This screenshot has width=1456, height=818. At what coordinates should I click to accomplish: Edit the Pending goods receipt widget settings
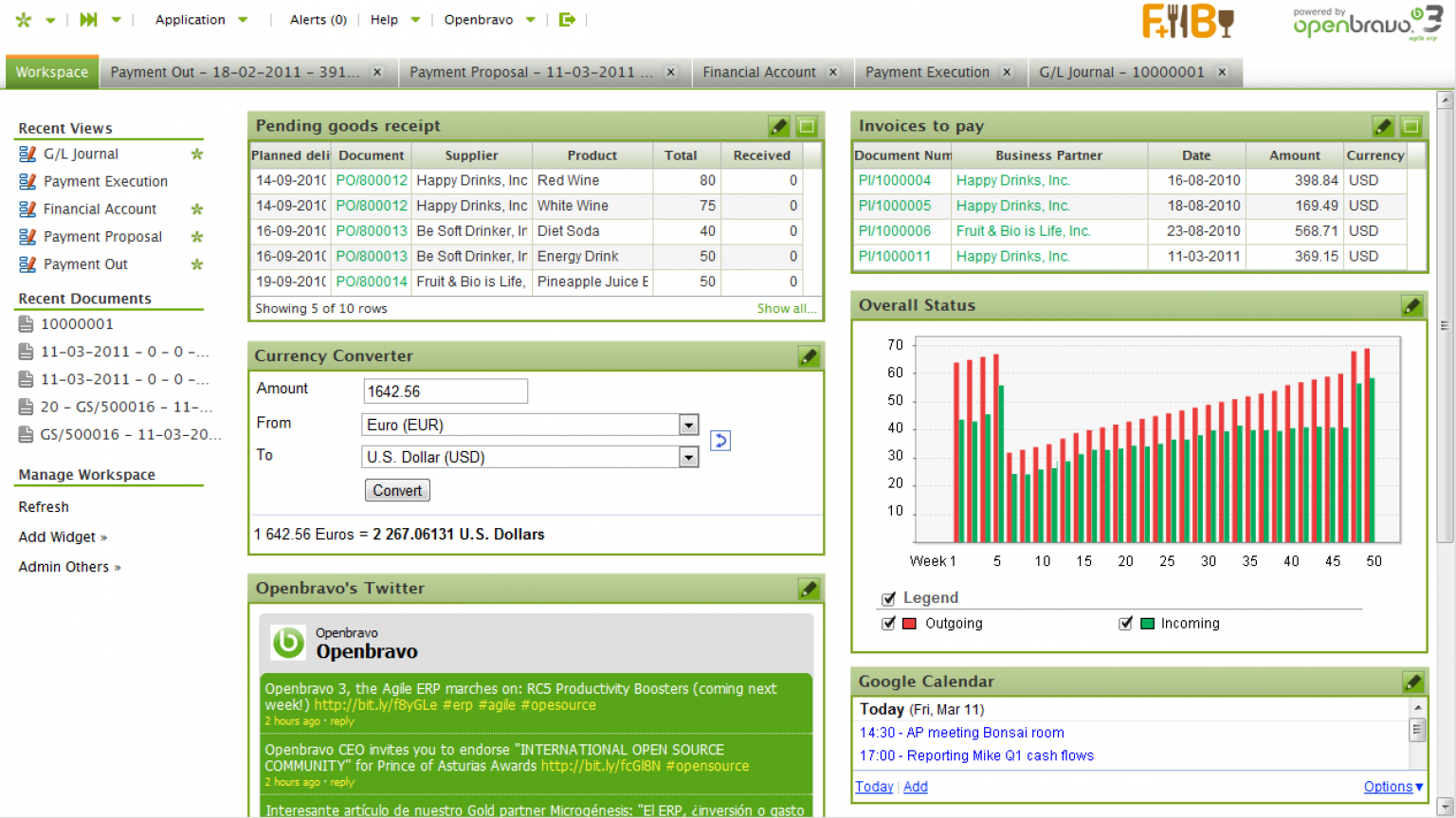778,125
